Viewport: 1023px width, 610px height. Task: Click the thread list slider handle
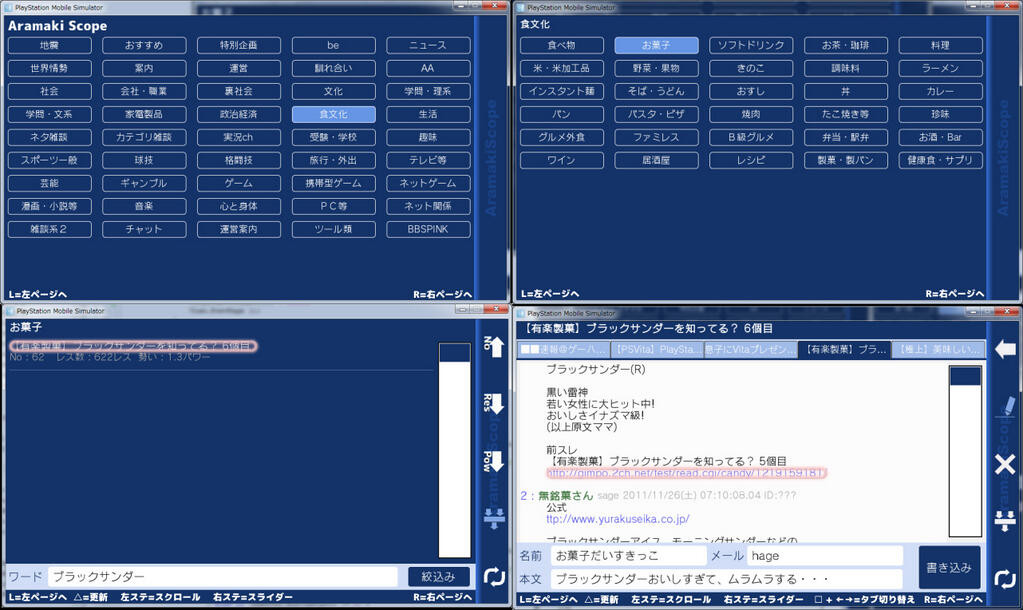(x=455, y=353)
